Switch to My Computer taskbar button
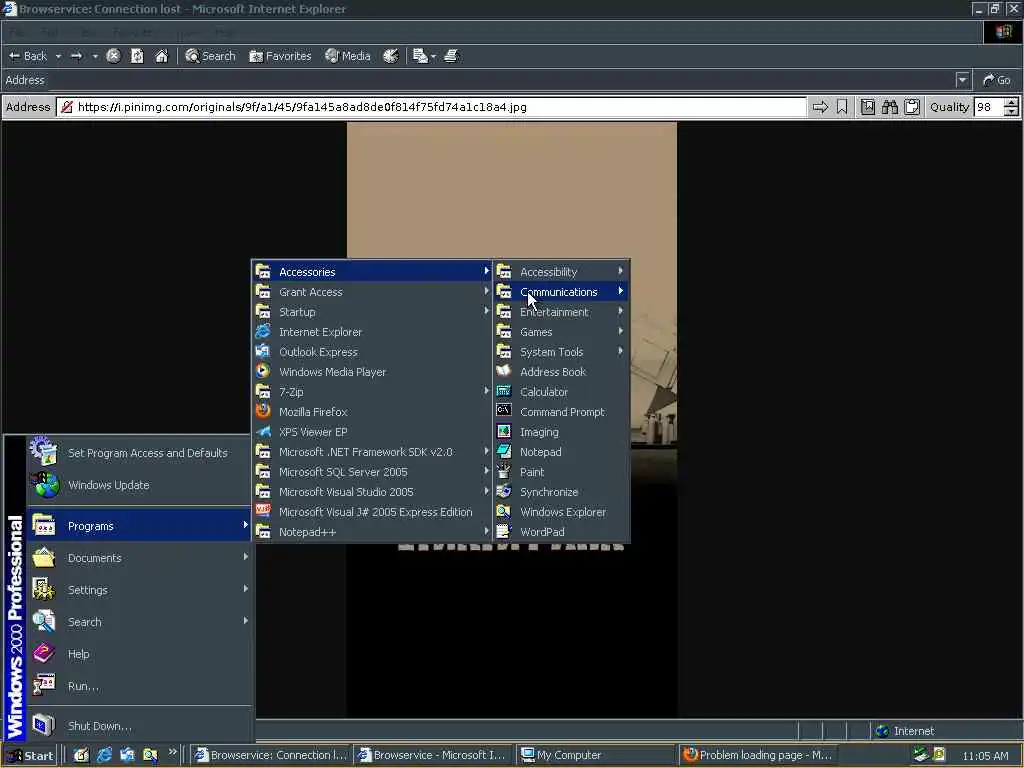 point(596,755)
